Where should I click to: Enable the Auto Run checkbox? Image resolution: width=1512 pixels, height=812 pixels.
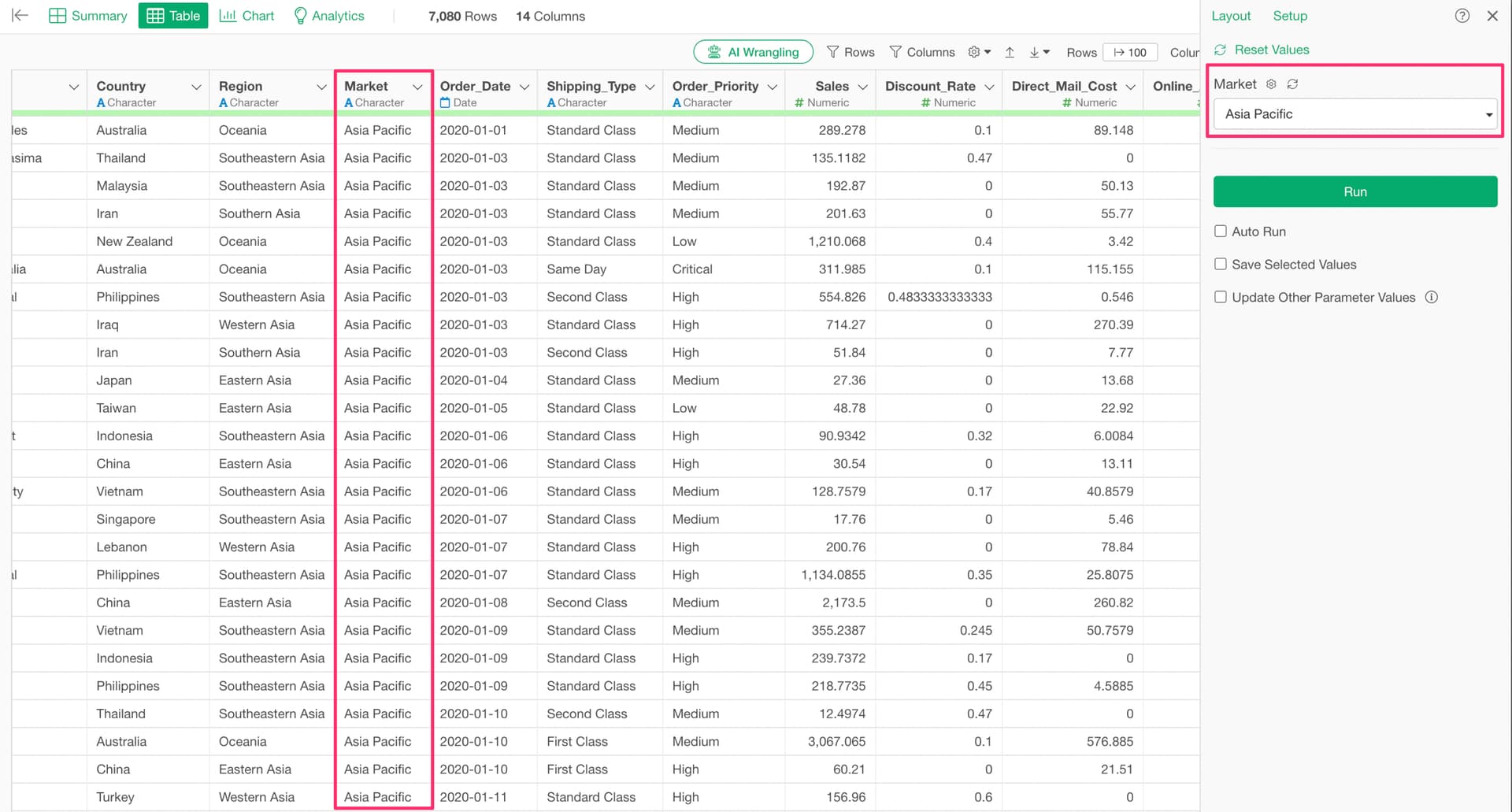(1221, 232)
